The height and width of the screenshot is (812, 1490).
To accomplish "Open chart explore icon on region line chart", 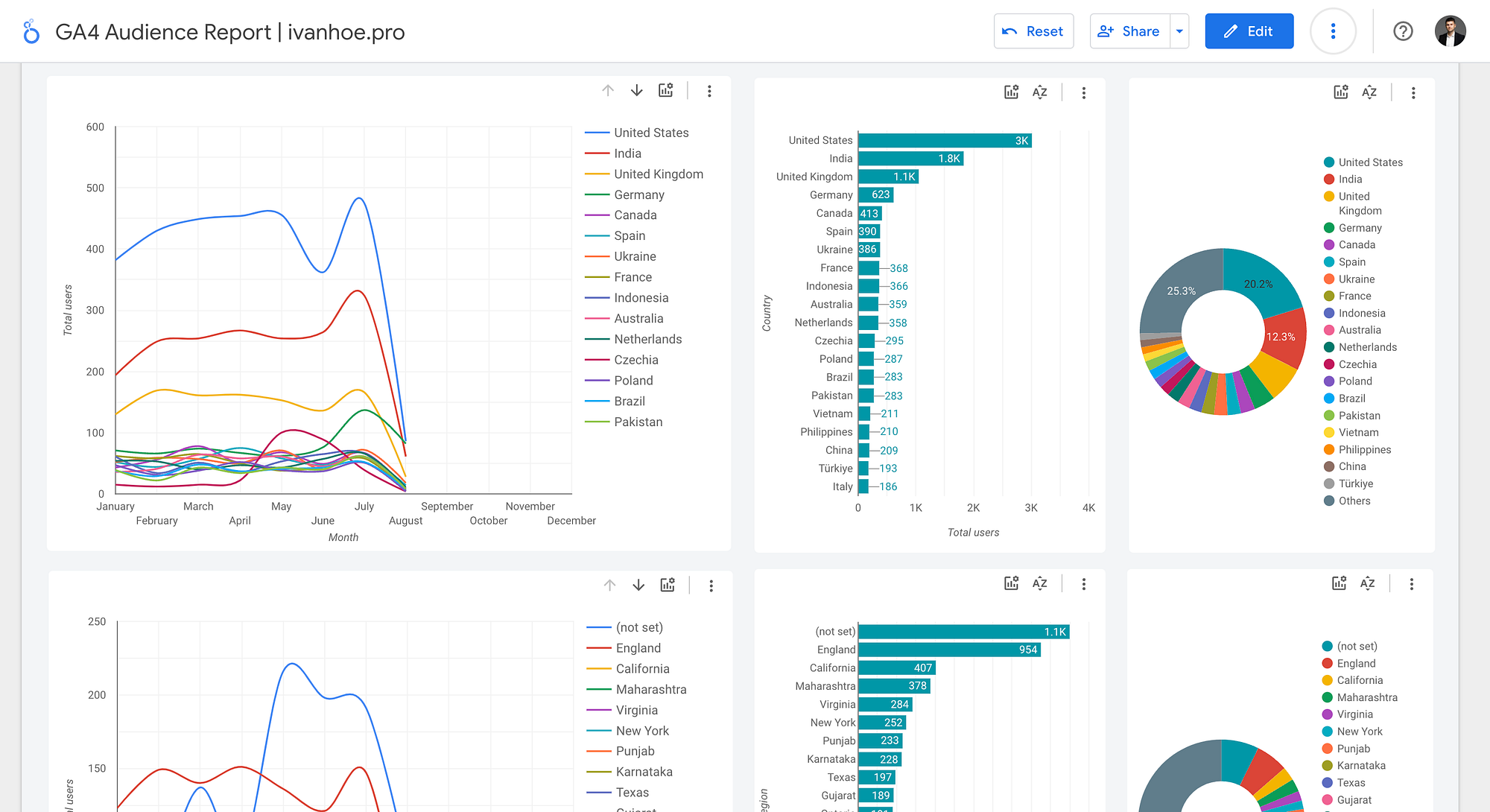I will [x=668, y=585].
